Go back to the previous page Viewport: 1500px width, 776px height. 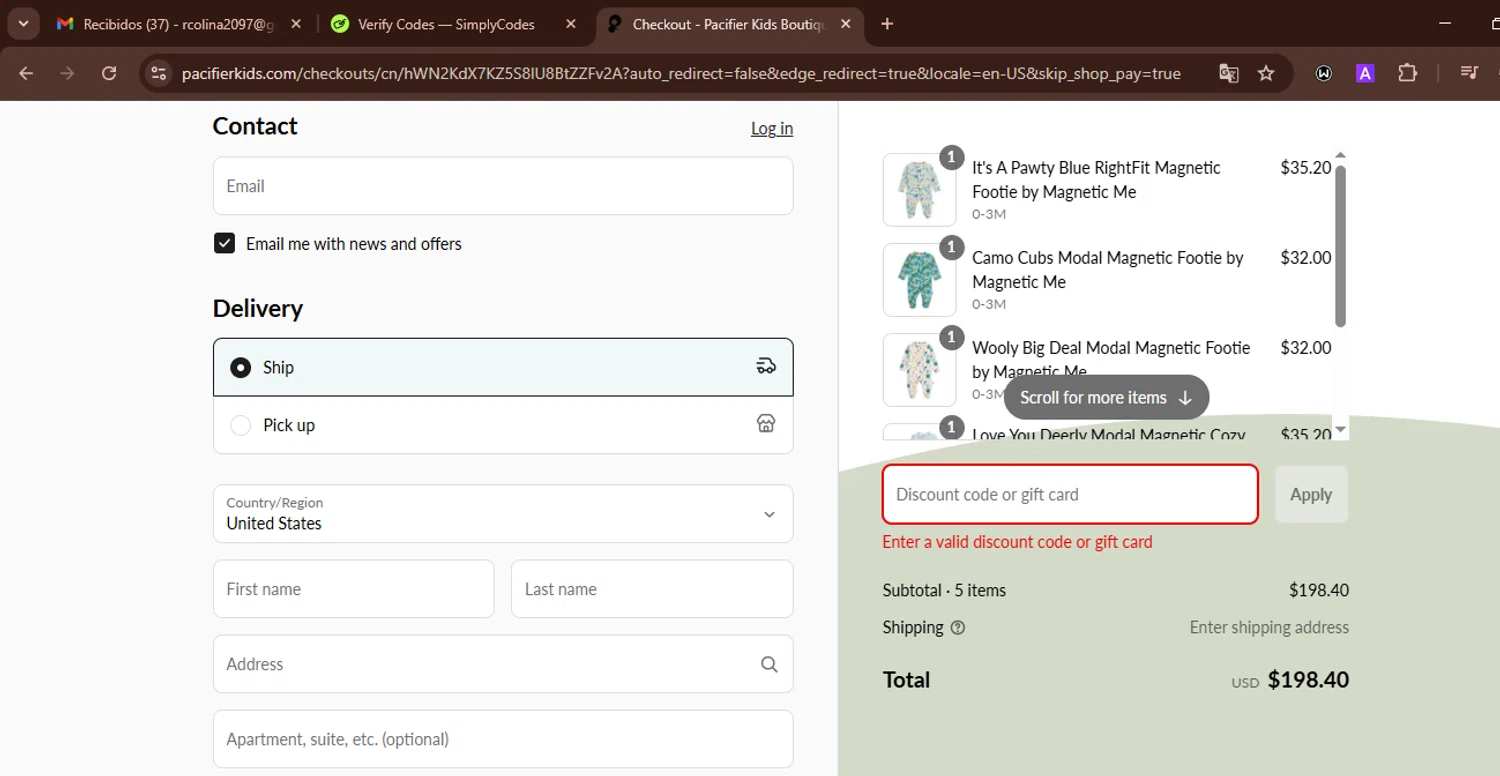(26, 73)
